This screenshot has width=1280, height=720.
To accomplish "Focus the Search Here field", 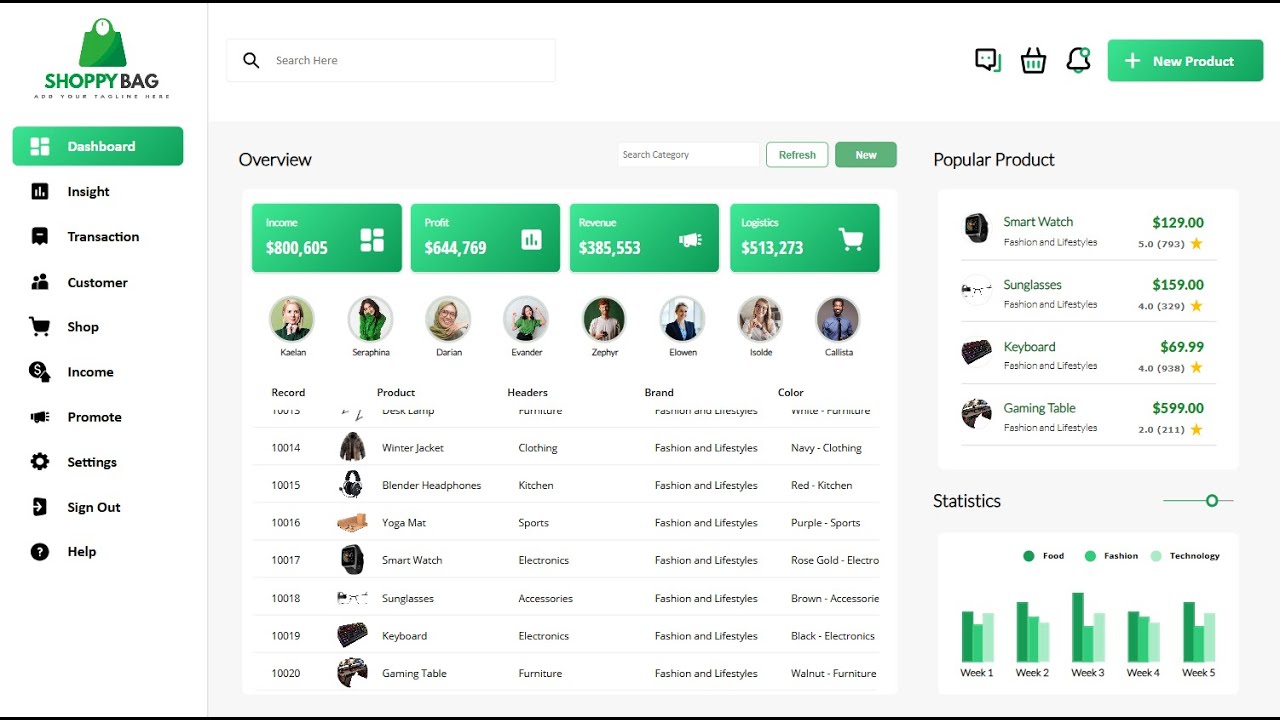I will point(391,60).
